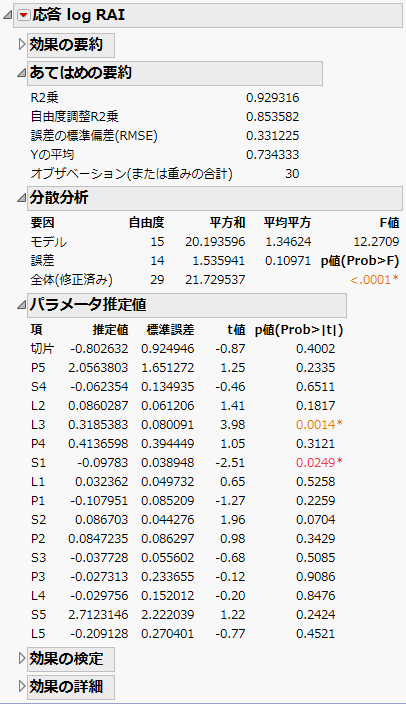Select the 全体(修正済み) row label

click(x=71, y=280)
